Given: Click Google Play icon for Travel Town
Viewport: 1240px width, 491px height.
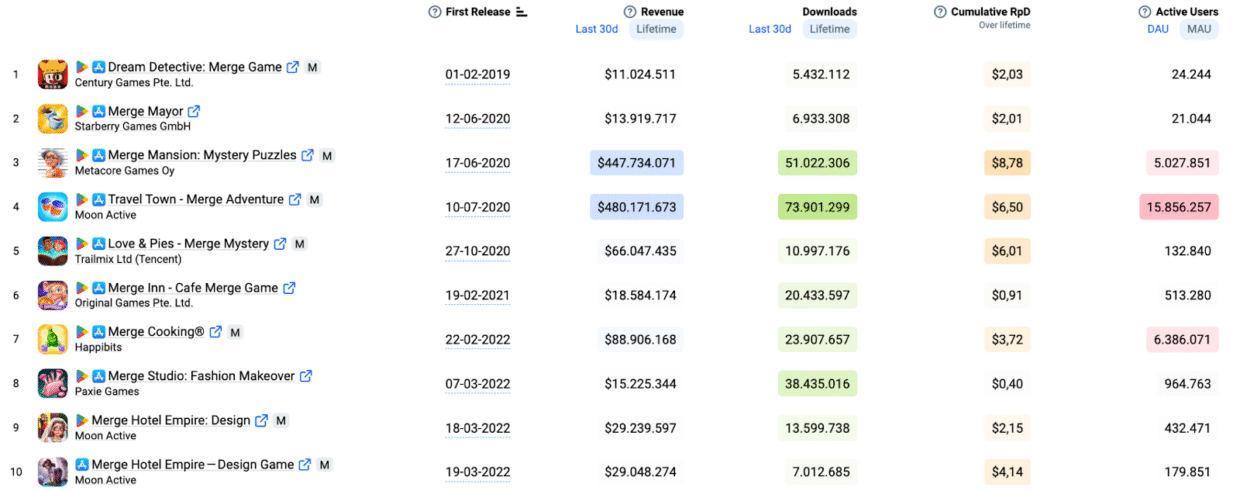Looking at the screenshot, I should pos(82,200).
